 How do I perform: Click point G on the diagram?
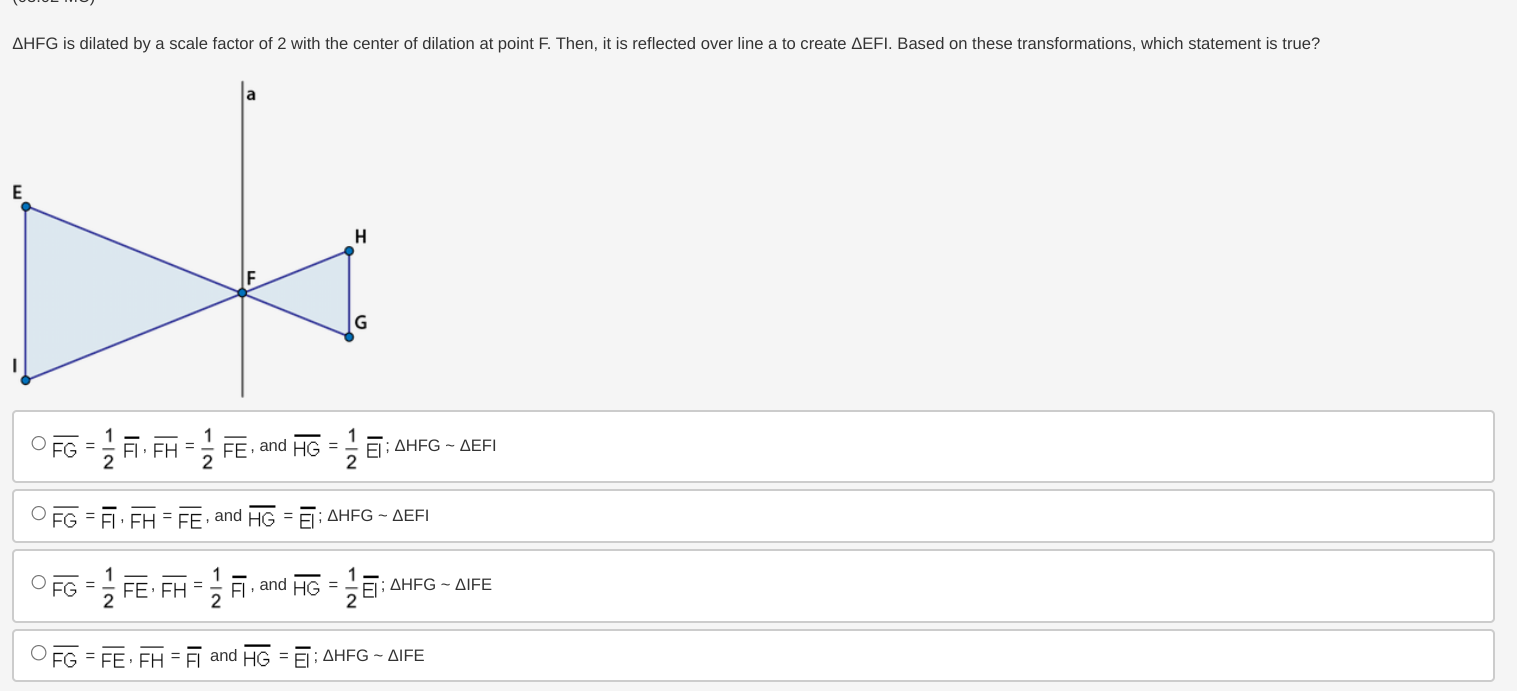tap(349, 336)
